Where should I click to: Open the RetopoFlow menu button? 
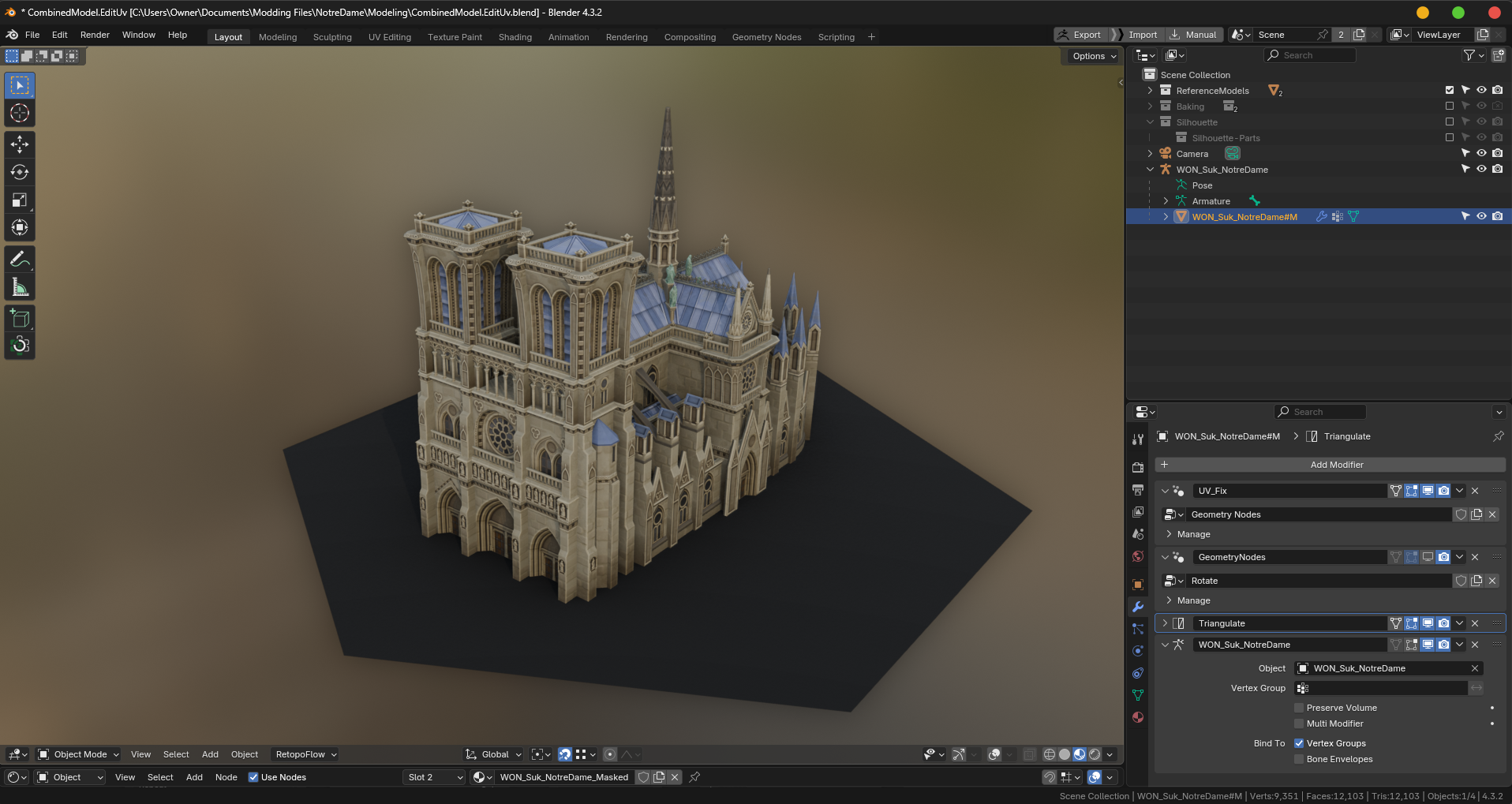pos(305,754)
